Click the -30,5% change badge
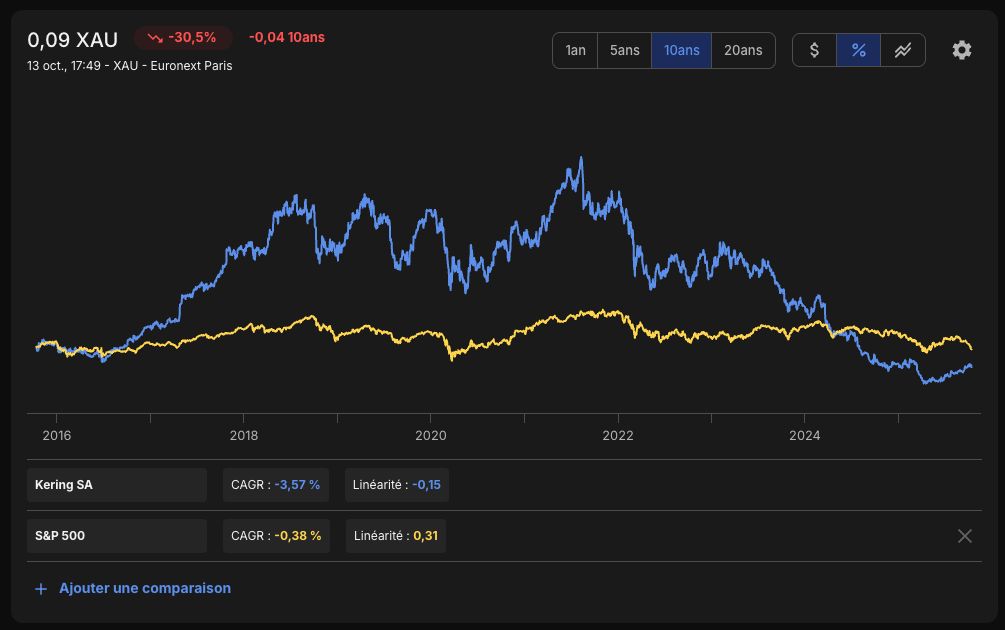 pos(183,38)
